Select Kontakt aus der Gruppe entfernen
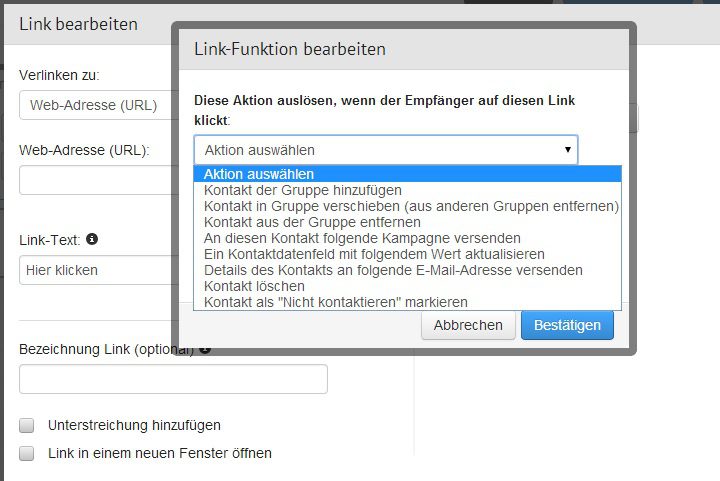 [312, 222]
